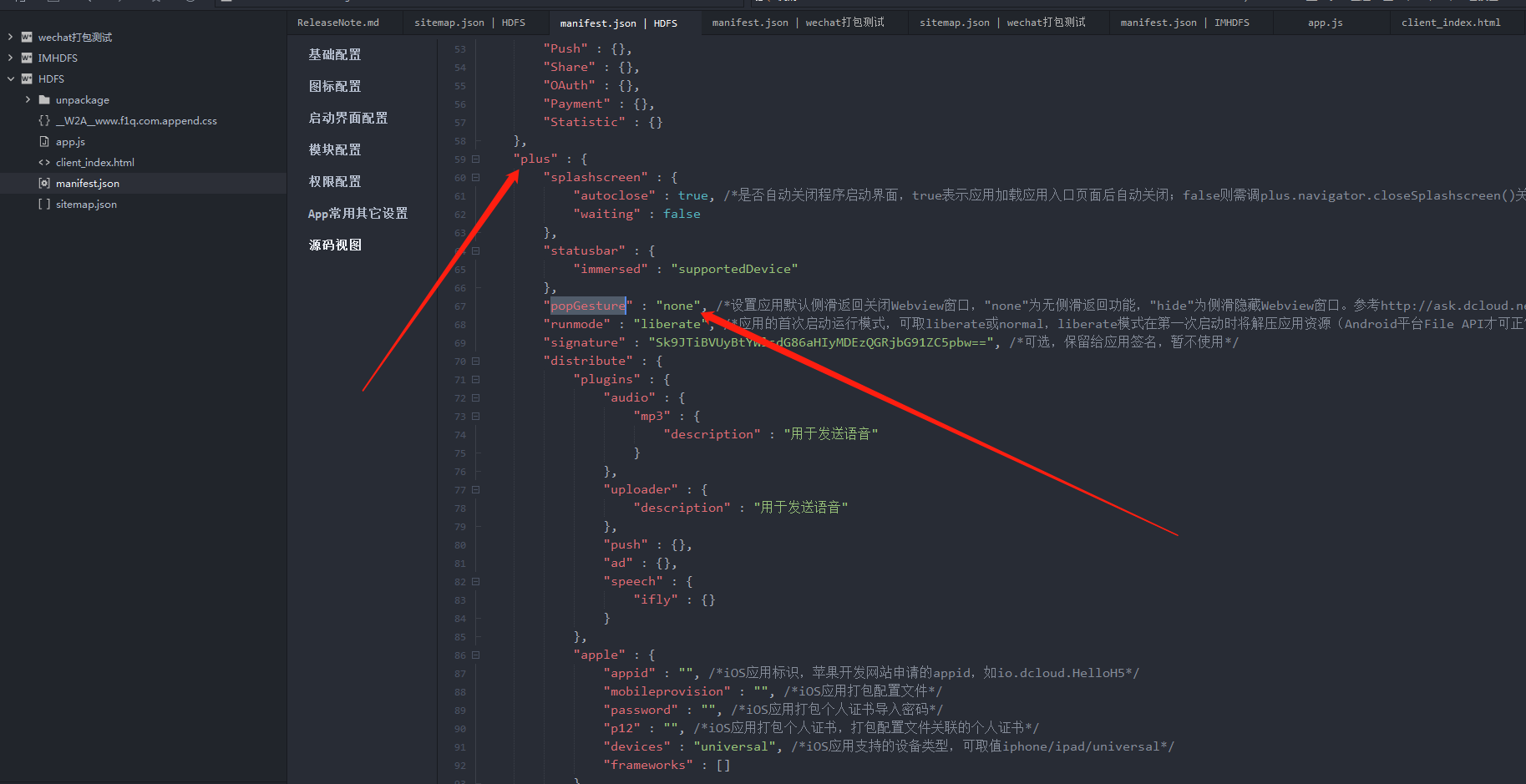Expand the wechat打包测试 project tree
1526x784 pixels.
point(10,38)
